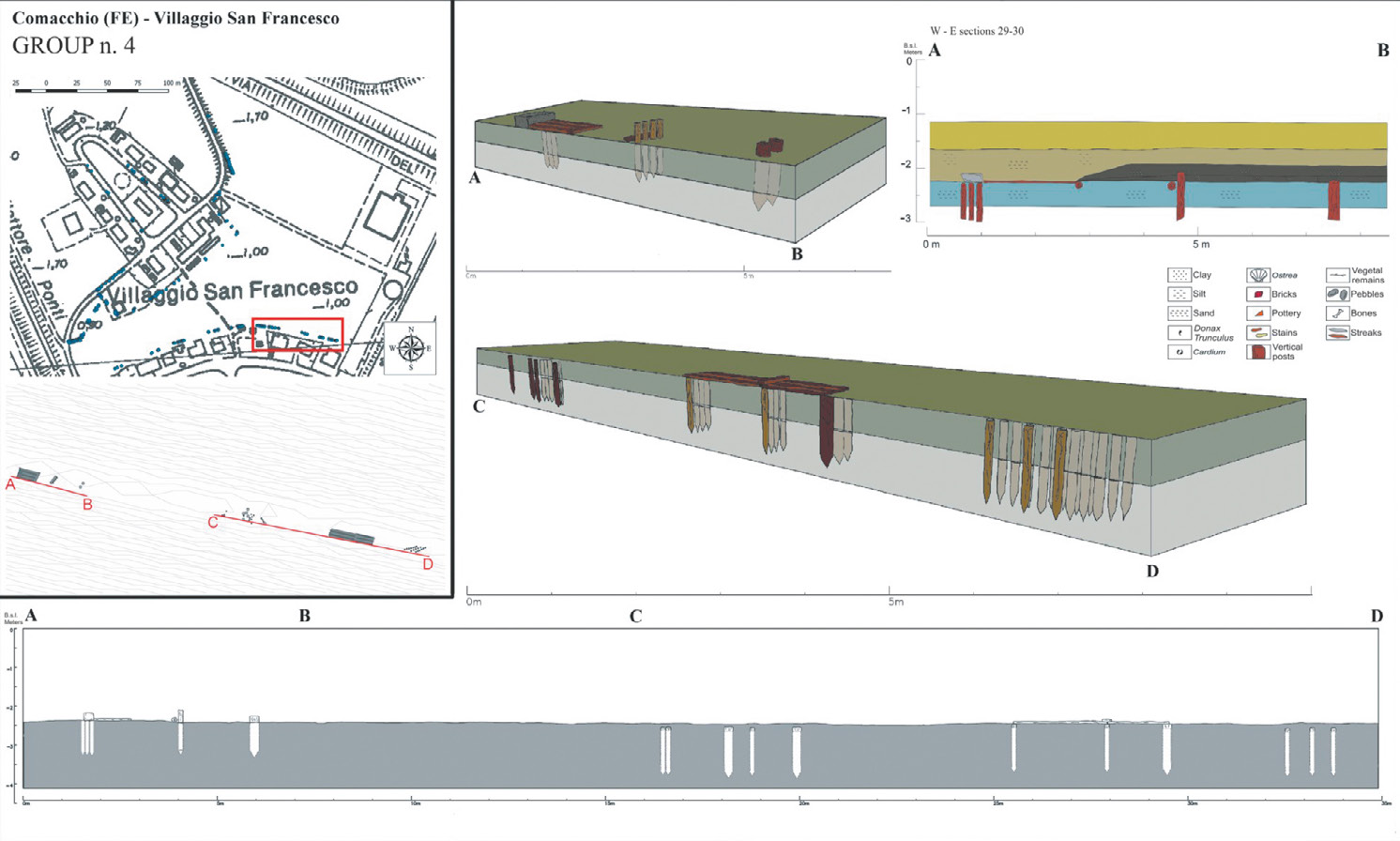The image size is (1400, 841).
Task: Click the "Bones" legend label text
Action: (1364, 313)
